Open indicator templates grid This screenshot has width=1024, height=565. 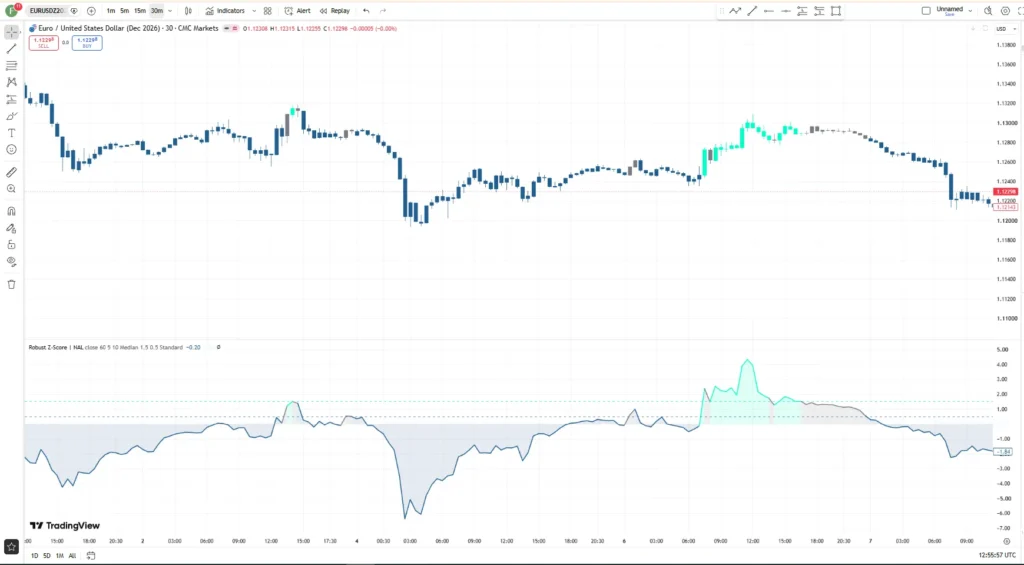[268, 10]
